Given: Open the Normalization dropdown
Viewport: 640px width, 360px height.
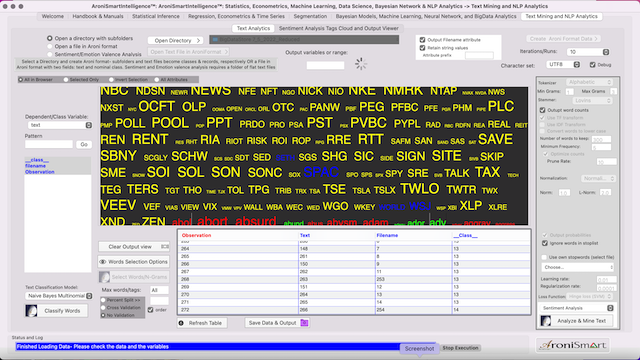Looking at the screenshot, I should coord(598,178).
